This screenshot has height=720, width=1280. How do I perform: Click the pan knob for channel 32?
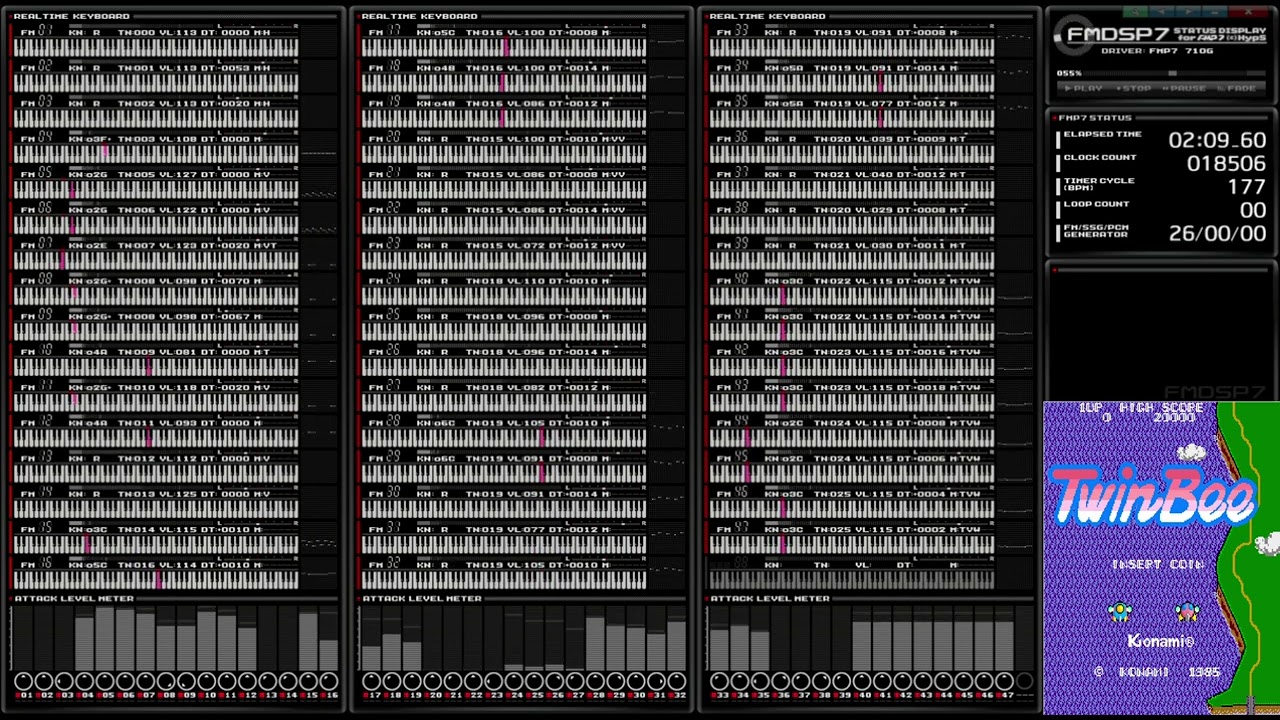676,681
